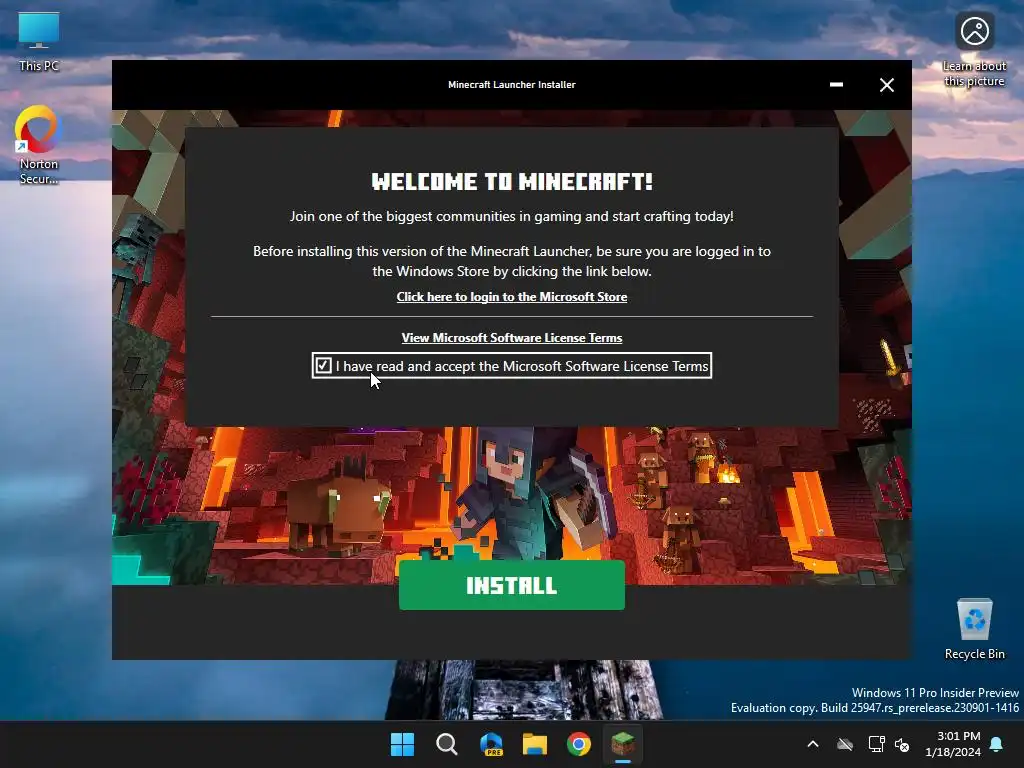This screenshot has height=768, width=1024.
Task: Open the Windows Start menu
Action: (402, 744)
